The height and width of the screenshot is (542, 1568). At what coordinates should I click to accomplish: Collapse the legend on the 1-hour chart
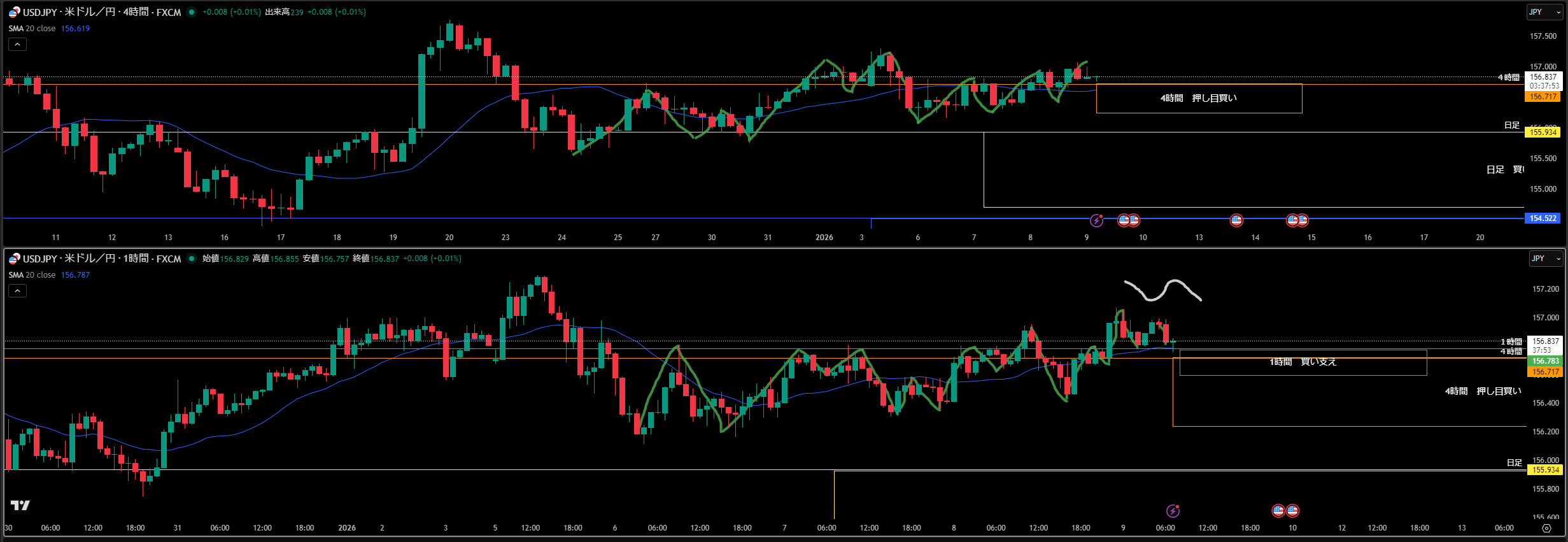(17, 291)
